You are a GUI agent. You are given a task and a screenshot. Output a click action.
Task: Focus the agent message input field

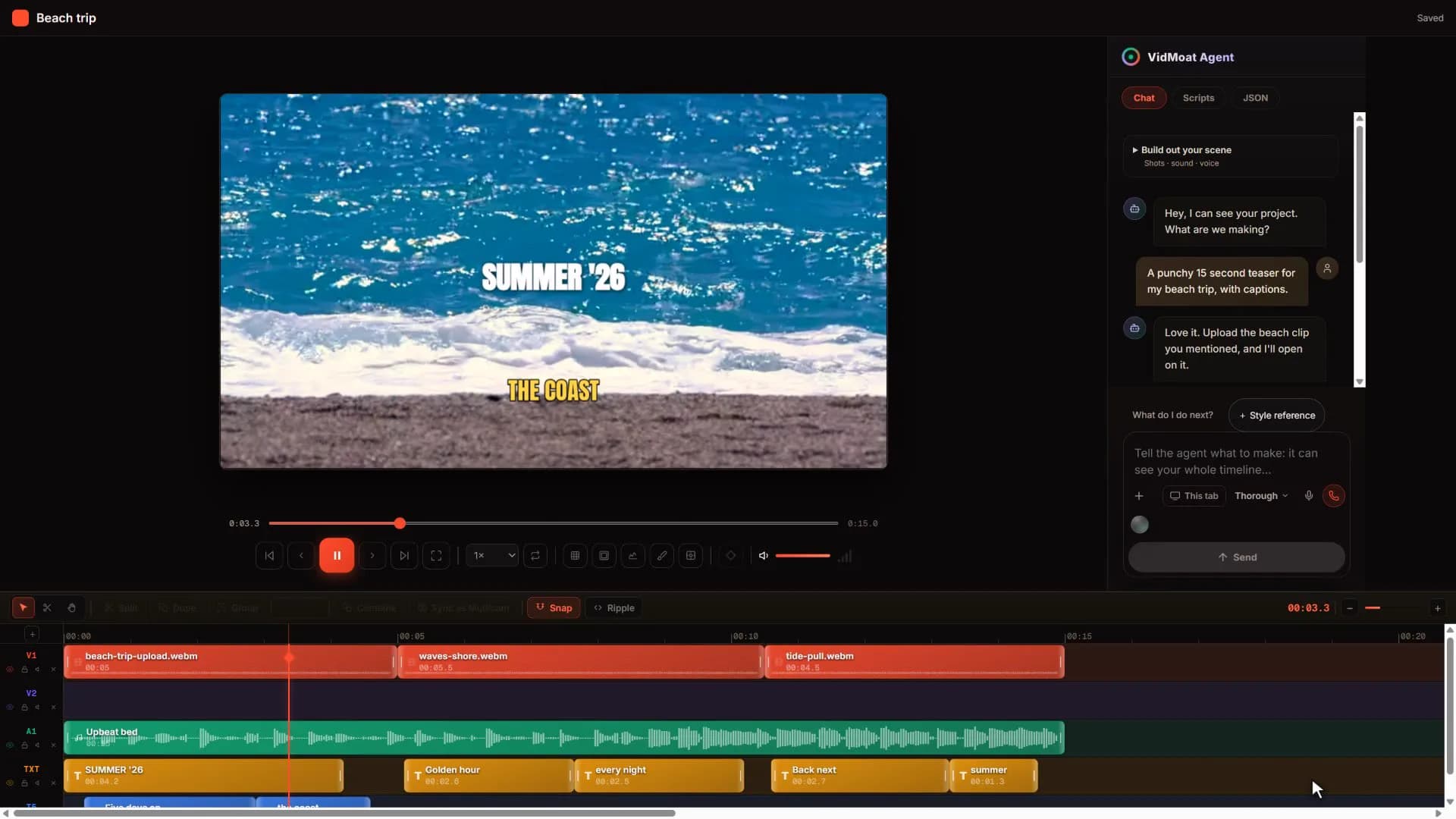(1236, 461)
